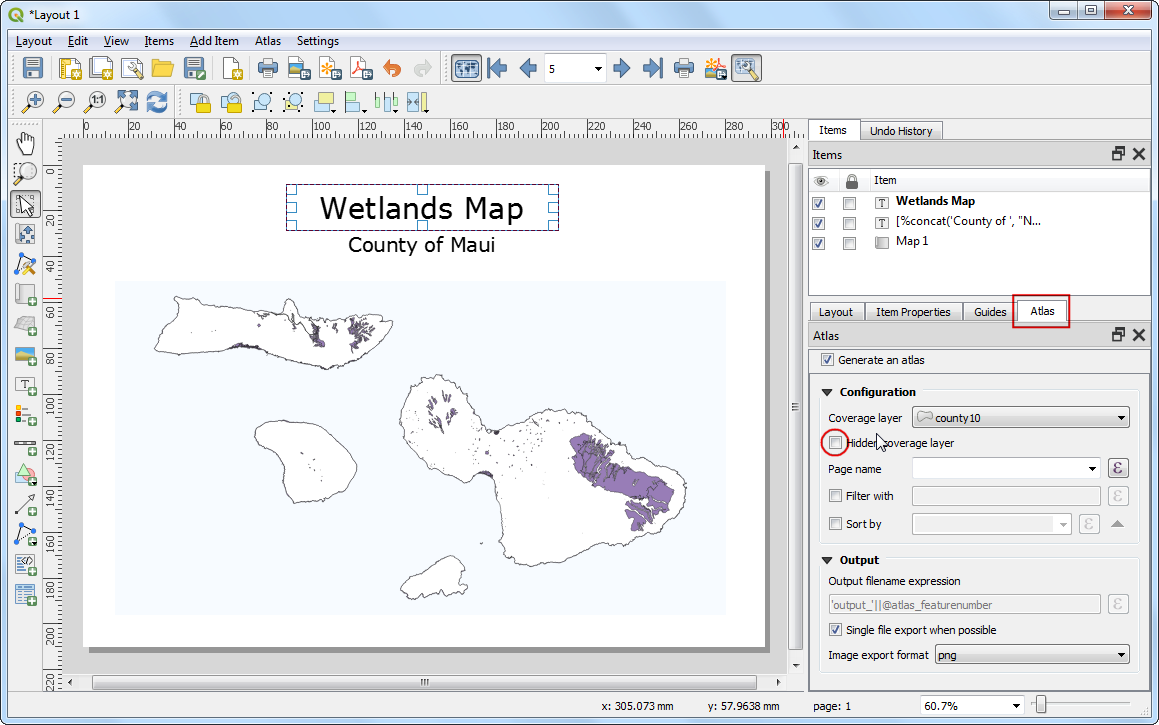Collapse the Configuration section

tap(827, 392)
